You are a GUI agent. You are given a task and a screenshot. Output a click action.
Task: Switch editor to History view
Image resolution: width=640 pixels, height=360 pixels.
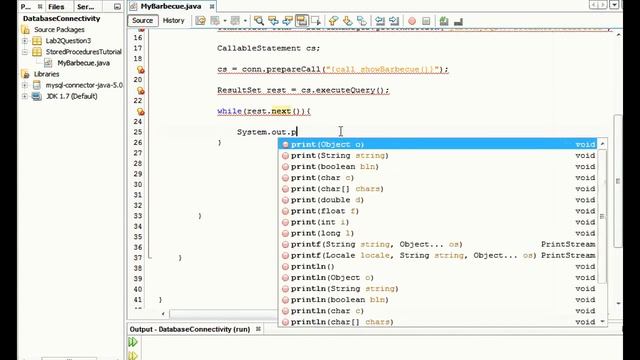tap(173, 20)
